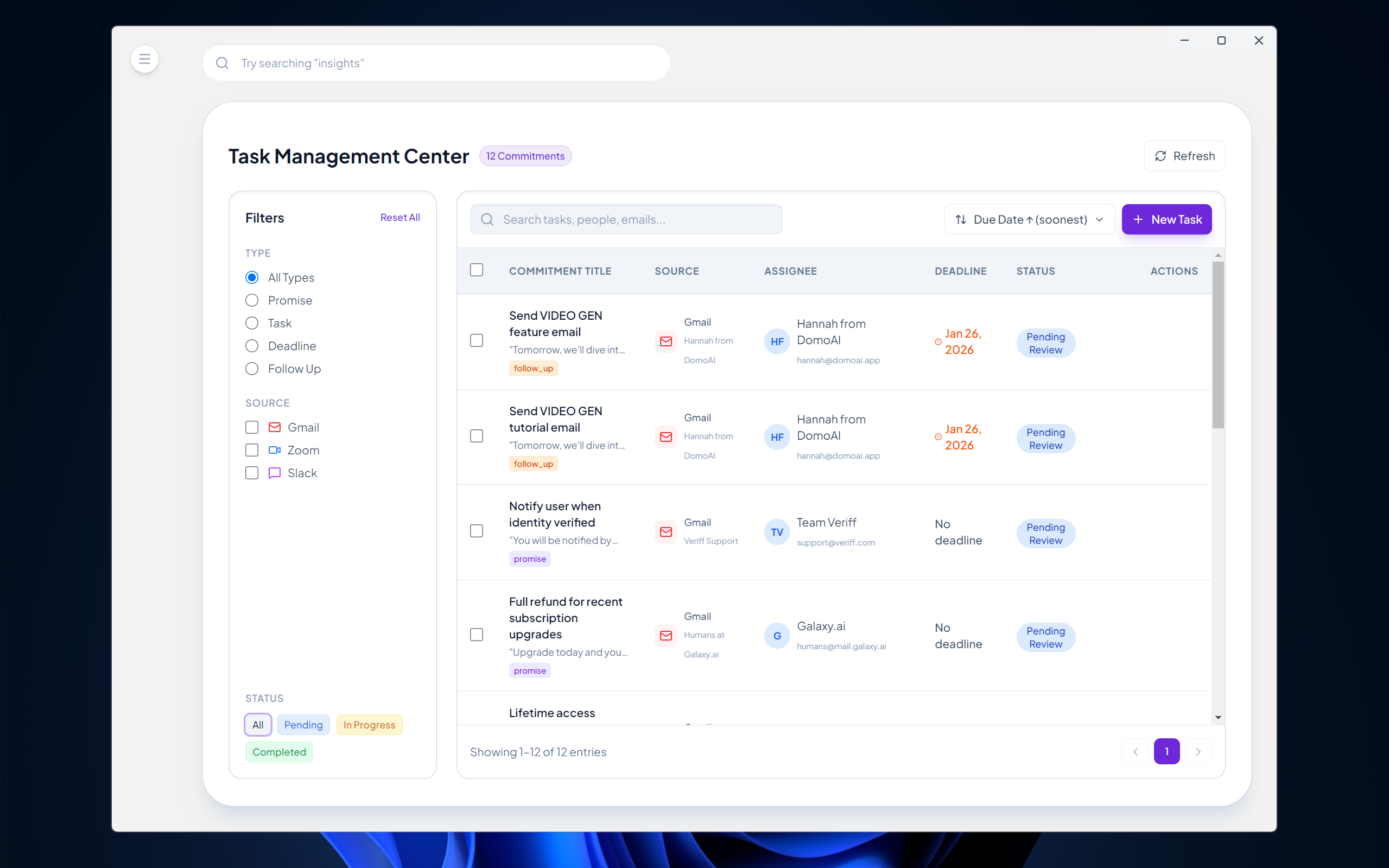Click the Zoom camera icon in filters
This screenshot has height=868, width=1389.
coord(274,450)
